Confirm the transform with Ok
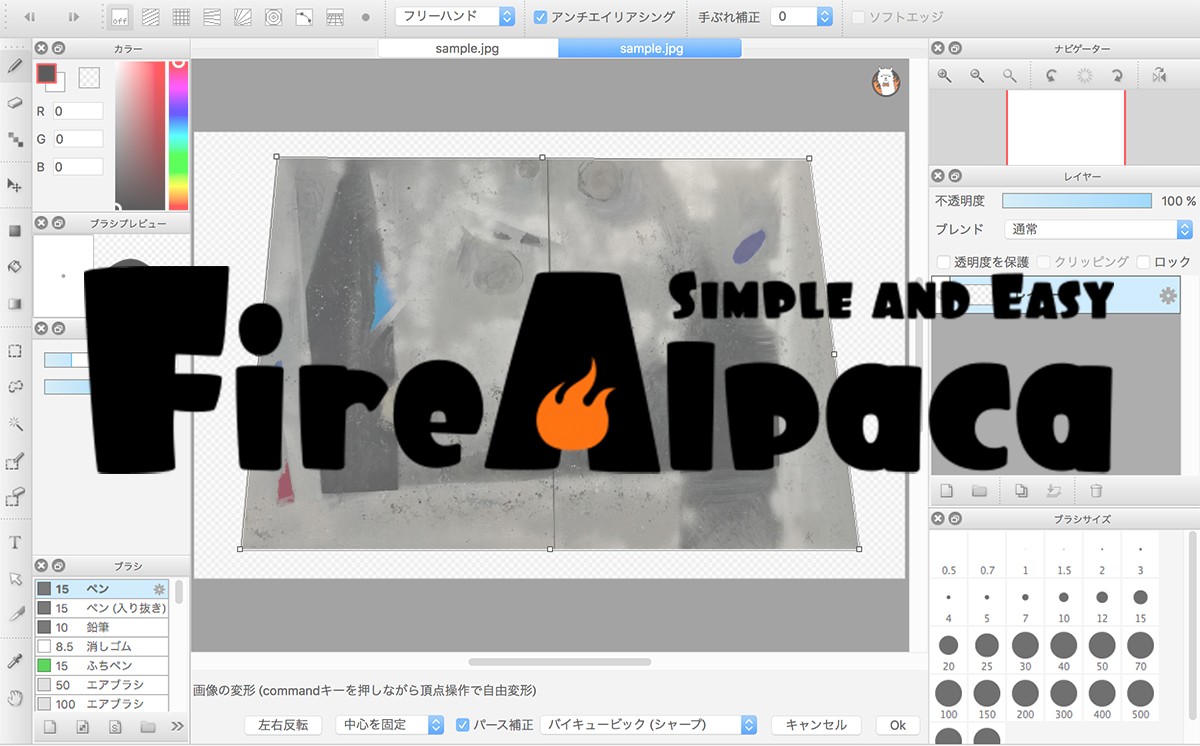This screenshot has width=1200, height=746. pyautogui.click(x=898, y=725)
